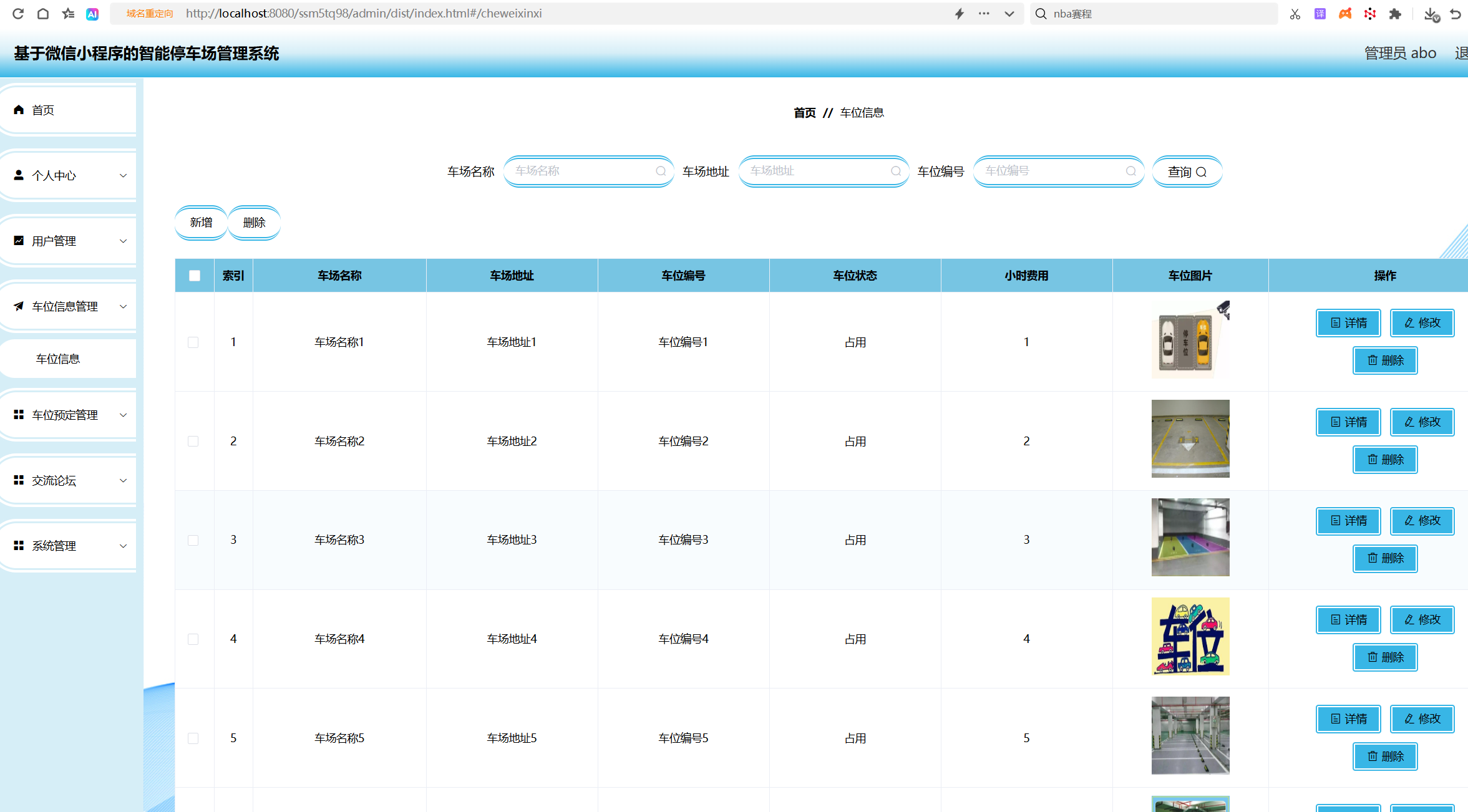The width and height of the screenshot is (1468, 812).
Task: Open the address bar dropdown arrow
Action: (x=1009, y=14)
